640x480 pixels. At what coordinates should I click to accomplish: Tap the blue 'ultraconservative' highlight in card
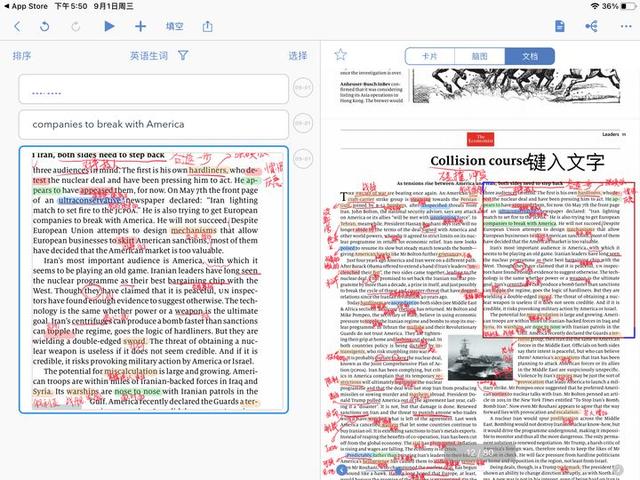90,200
